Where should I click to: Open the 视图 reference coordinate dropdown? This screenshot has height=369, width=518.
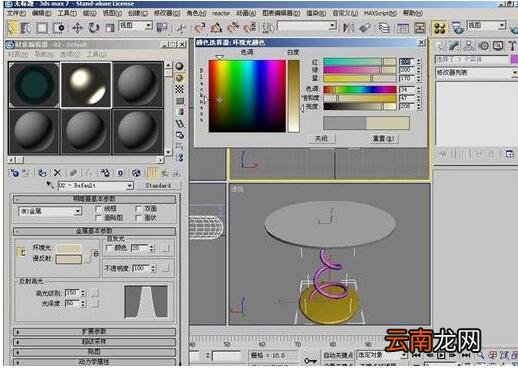136,26
